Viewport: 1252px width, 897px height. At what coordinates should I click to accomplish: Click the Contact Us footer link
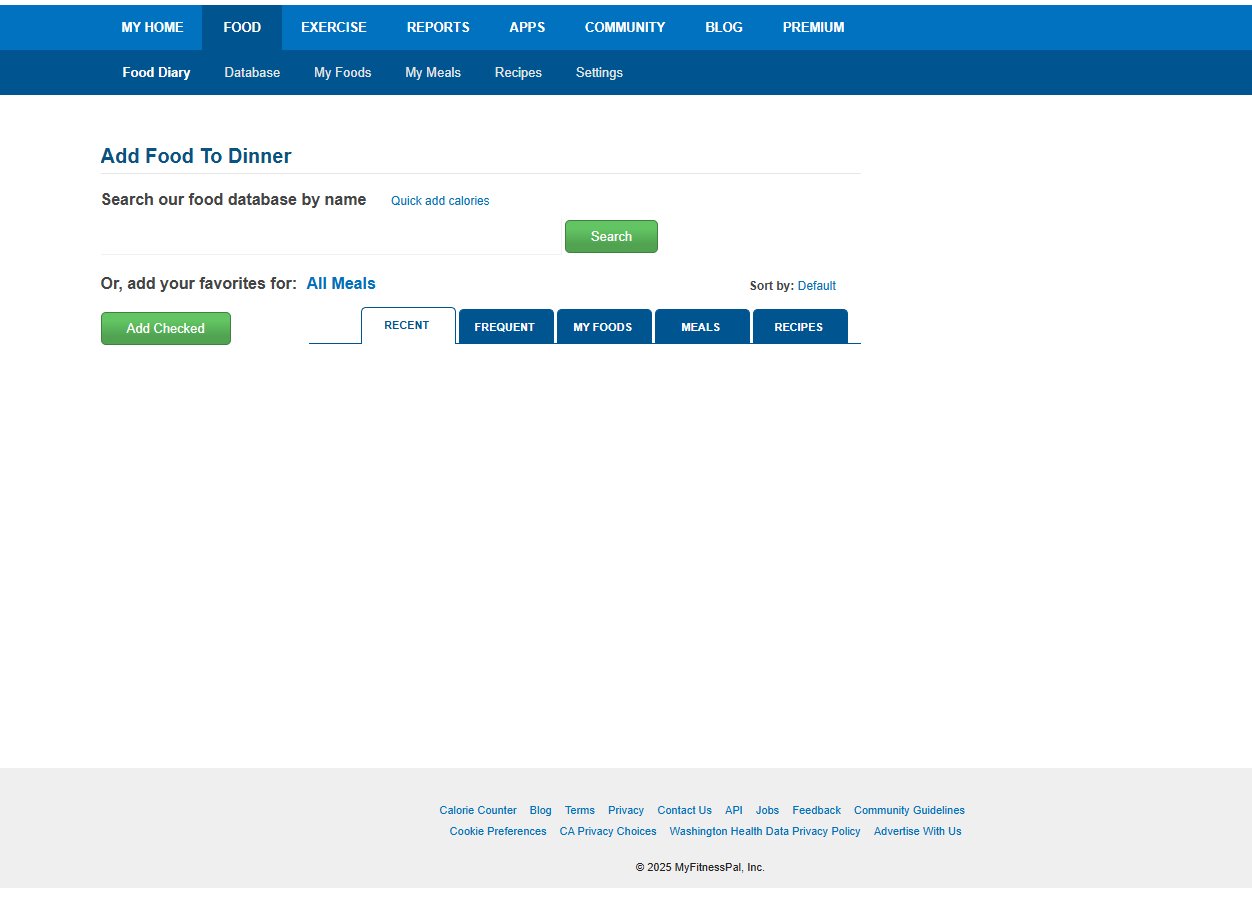click(685, 810)
